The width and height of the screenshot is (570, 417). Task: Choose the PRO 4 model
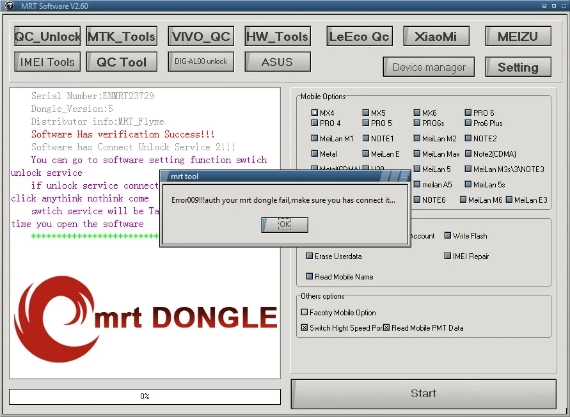(x=314, y=123)
